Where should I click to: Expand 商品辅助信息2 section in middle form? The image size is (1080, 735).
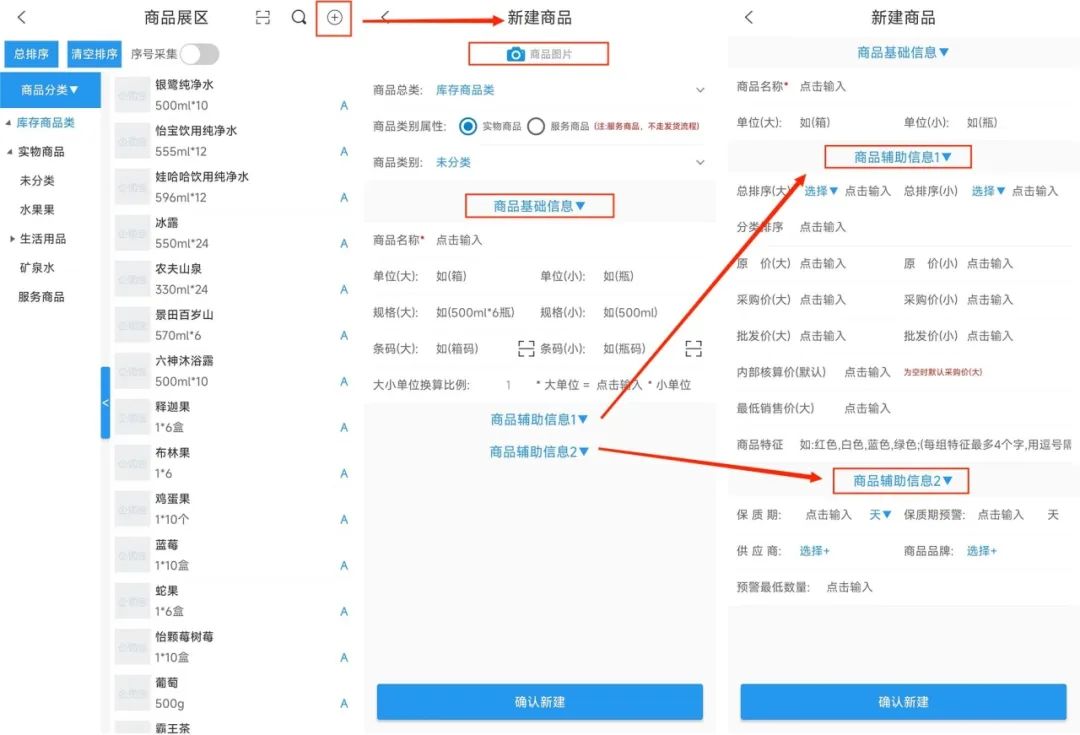pyautogui.click(x=539, y=452)
